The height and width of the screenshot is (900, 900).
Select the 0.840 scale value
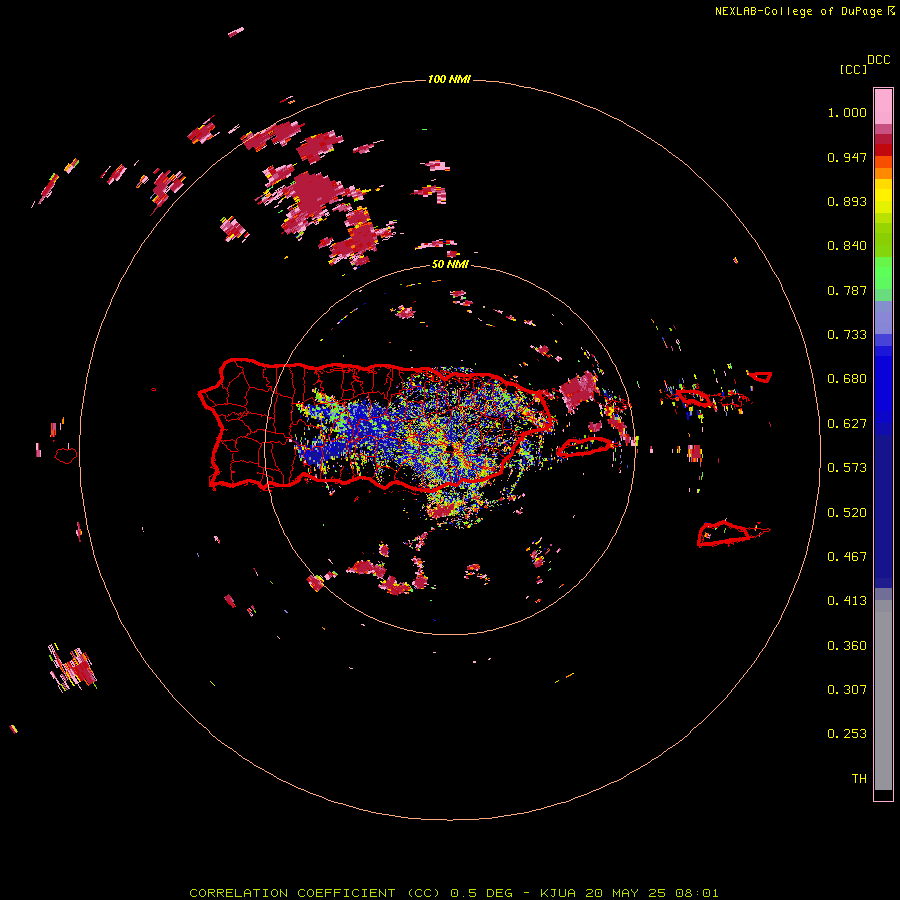(x=847, y=246)
